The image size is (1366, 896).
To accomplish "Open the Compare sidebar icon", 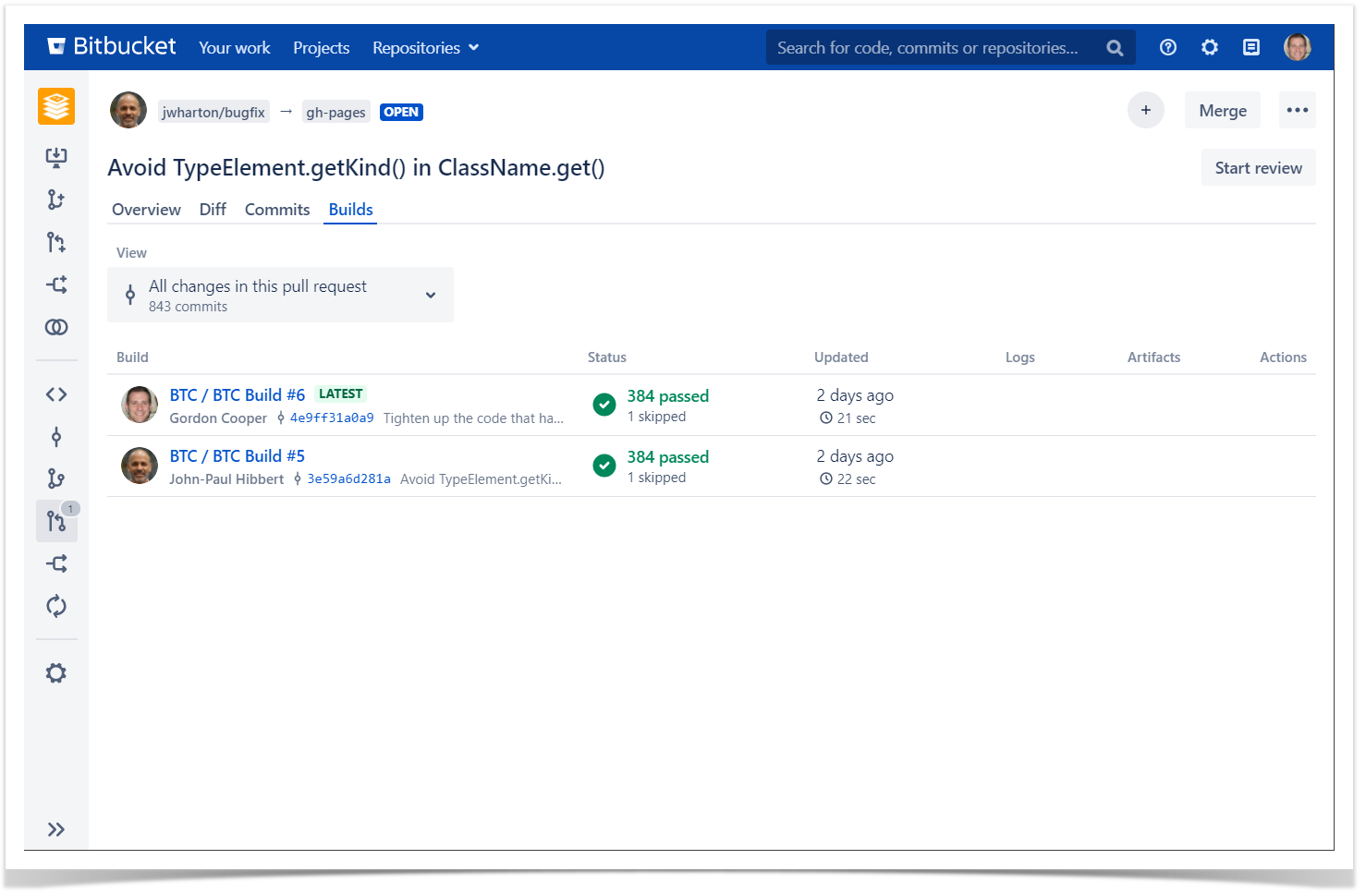I will pyautogui.click(x=56, y=327).
